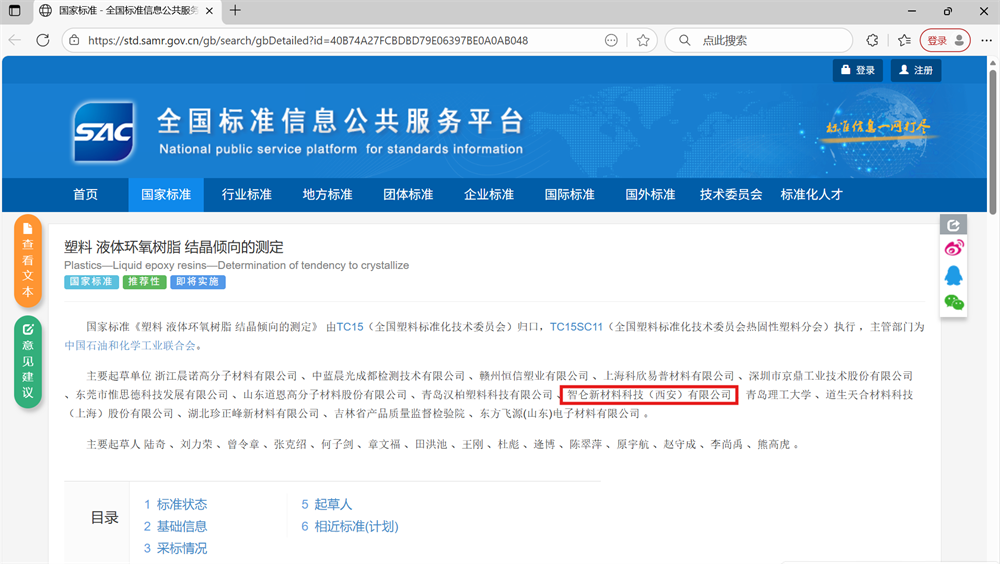This screenshot has height=564, width=1000.
Task: Open the 中国石油和化学工业联合会 link
Action: (x=131, y=345)
